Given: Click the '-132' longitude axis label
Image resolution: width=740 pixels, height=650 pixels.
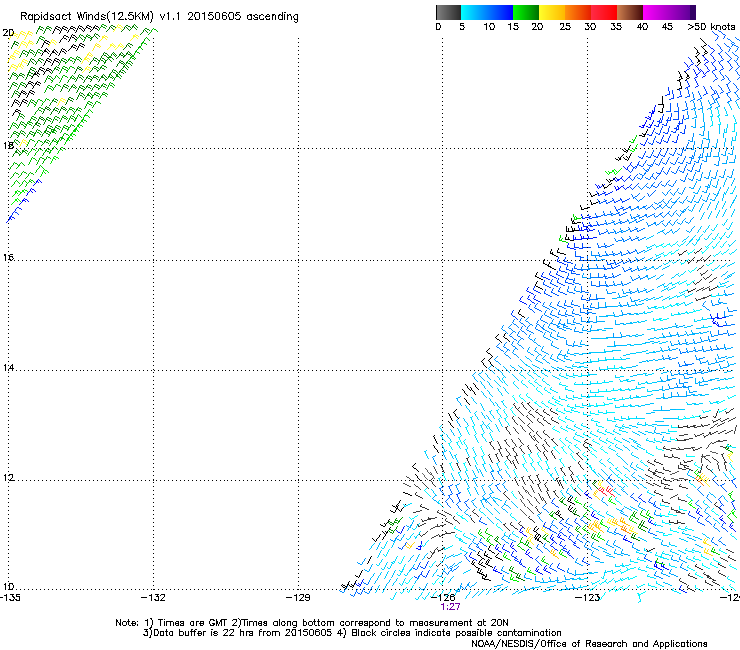Looking at the screenshot, I should click(x=154, y=598).
